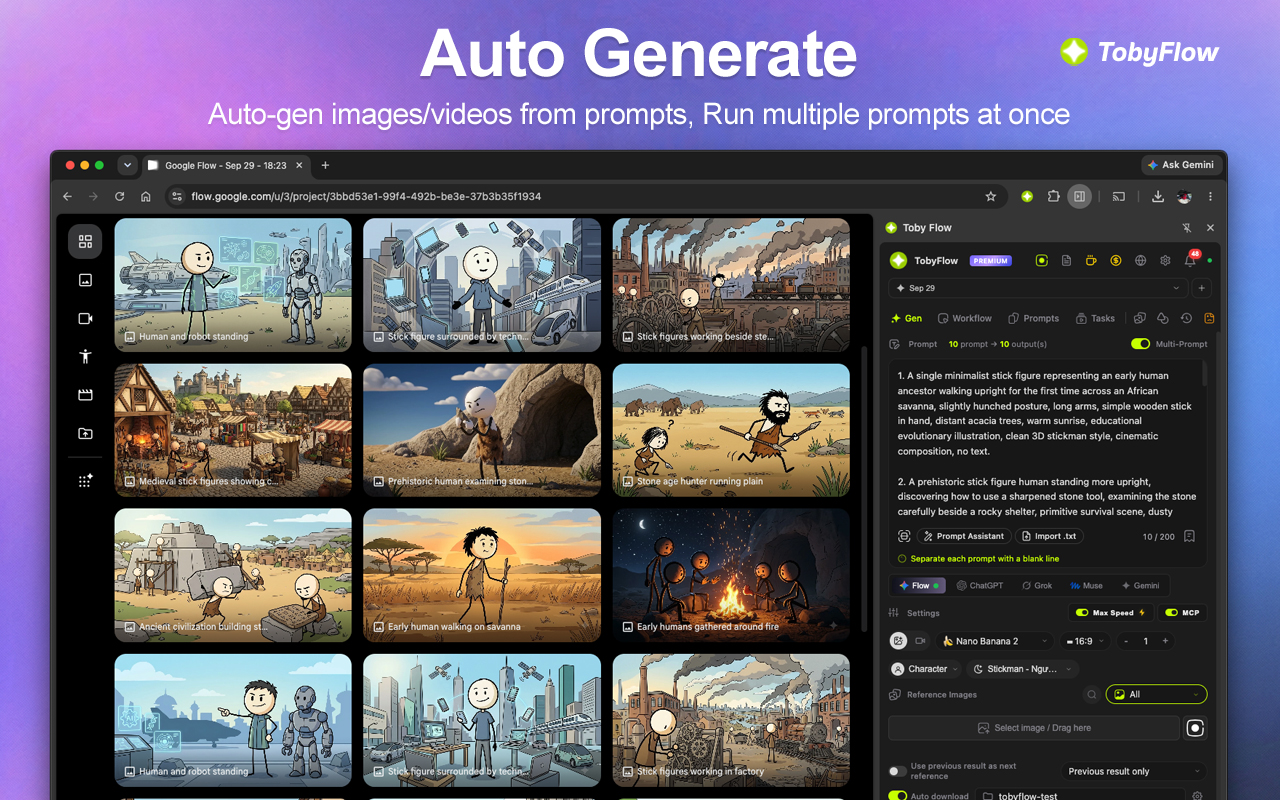The image size is (1280, 800).
Task: Toggle Max Speed off
Action: coord(1082,613)
